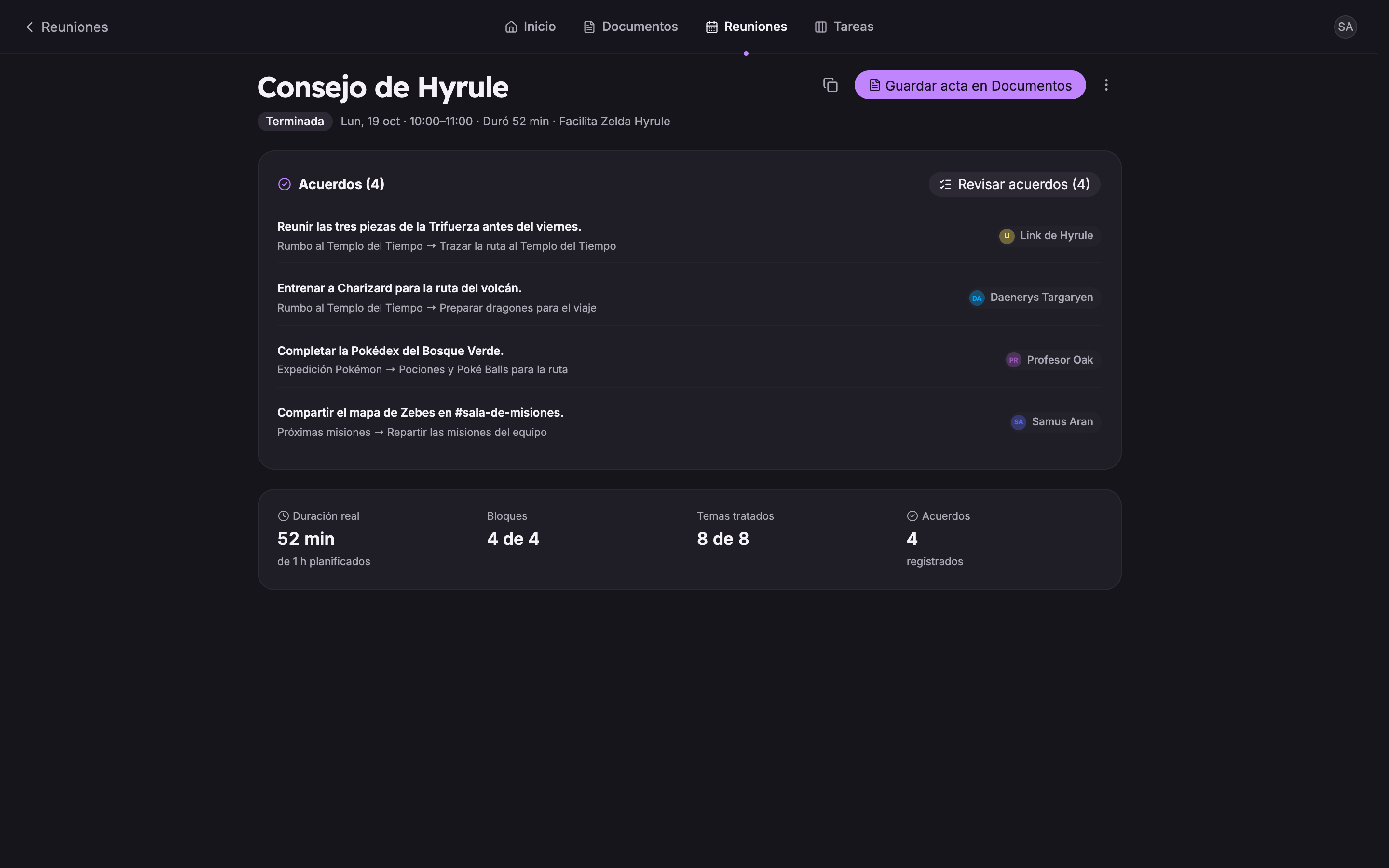Open the Documentos tab
The image size is (1389, 868).
click(x=630, y=27)
